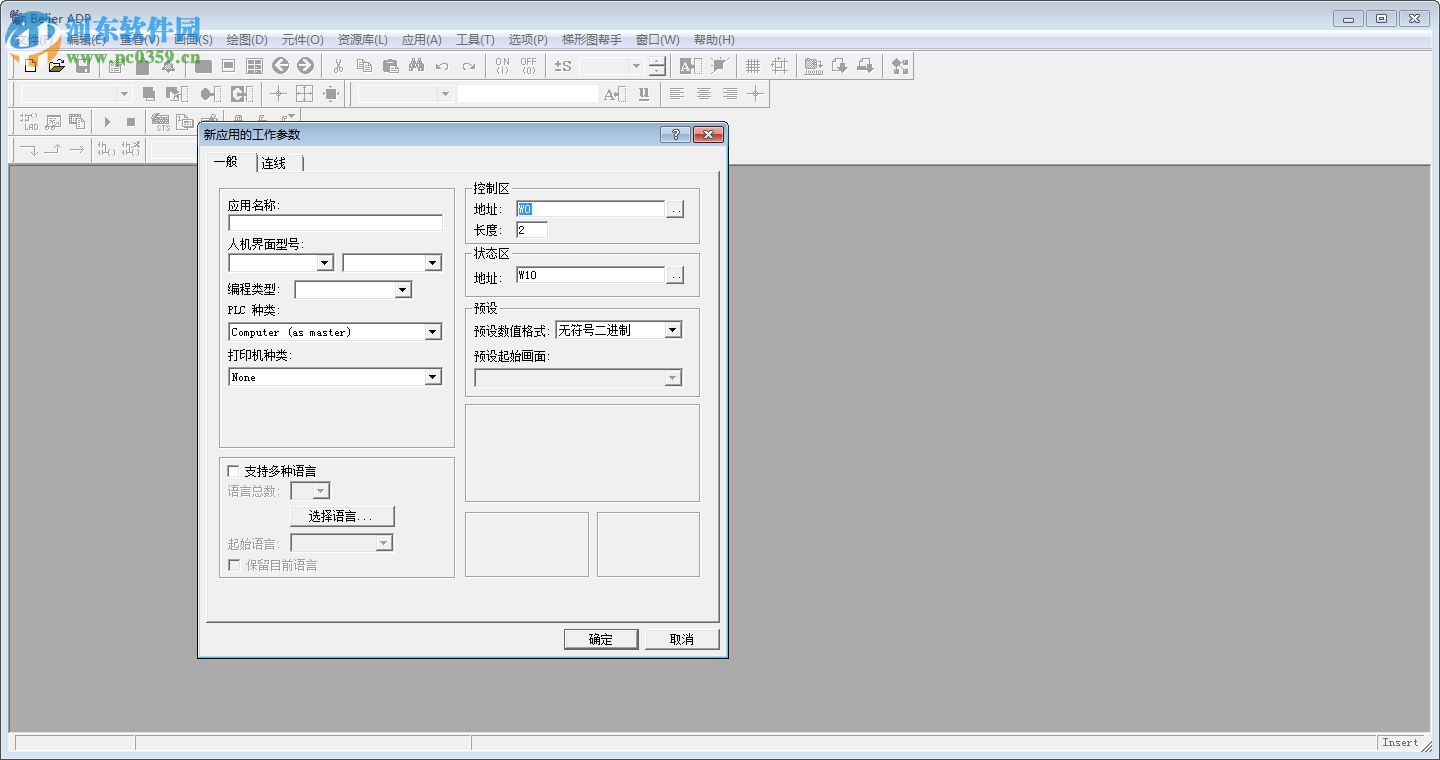The width and height of the screenshot is (1440, 760).
Task: Click the Cut scissors icon
Action: (x=338, y=66)
